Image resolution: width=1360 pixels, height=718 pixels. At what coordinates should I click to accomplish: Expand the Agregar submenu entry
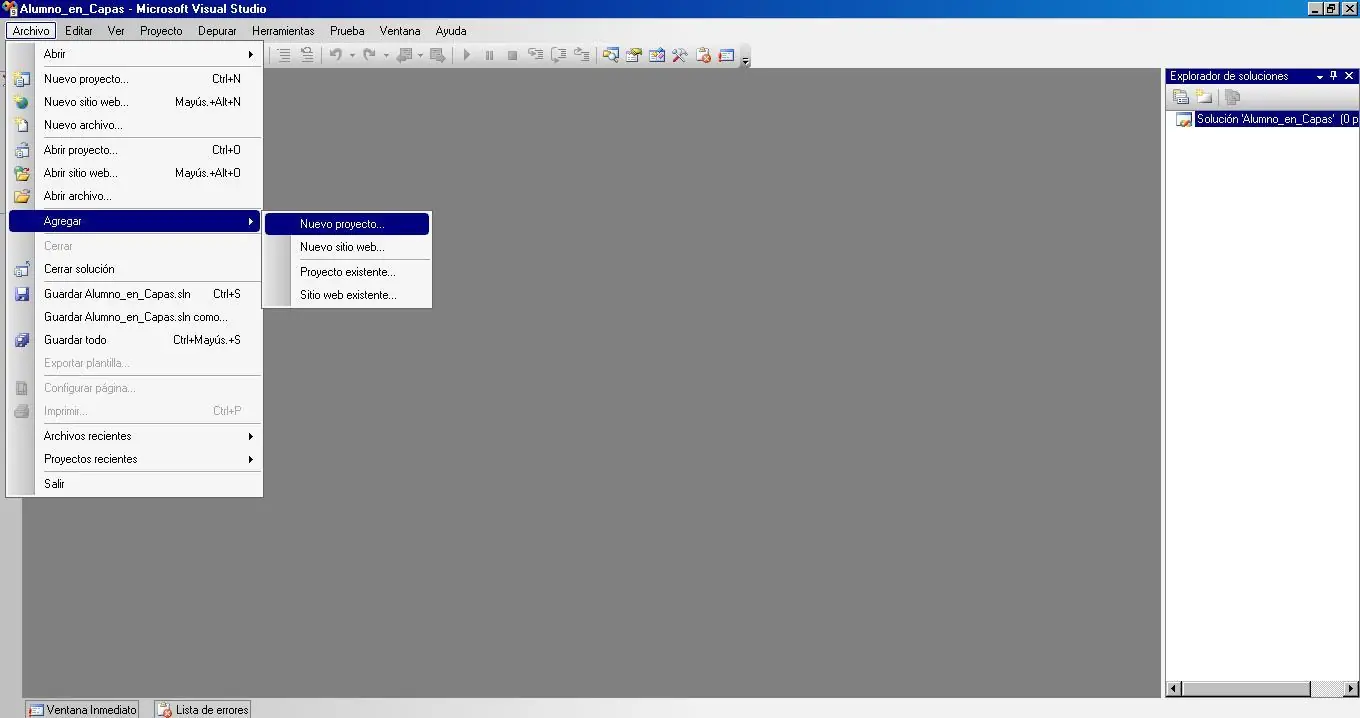click(135, 221)
